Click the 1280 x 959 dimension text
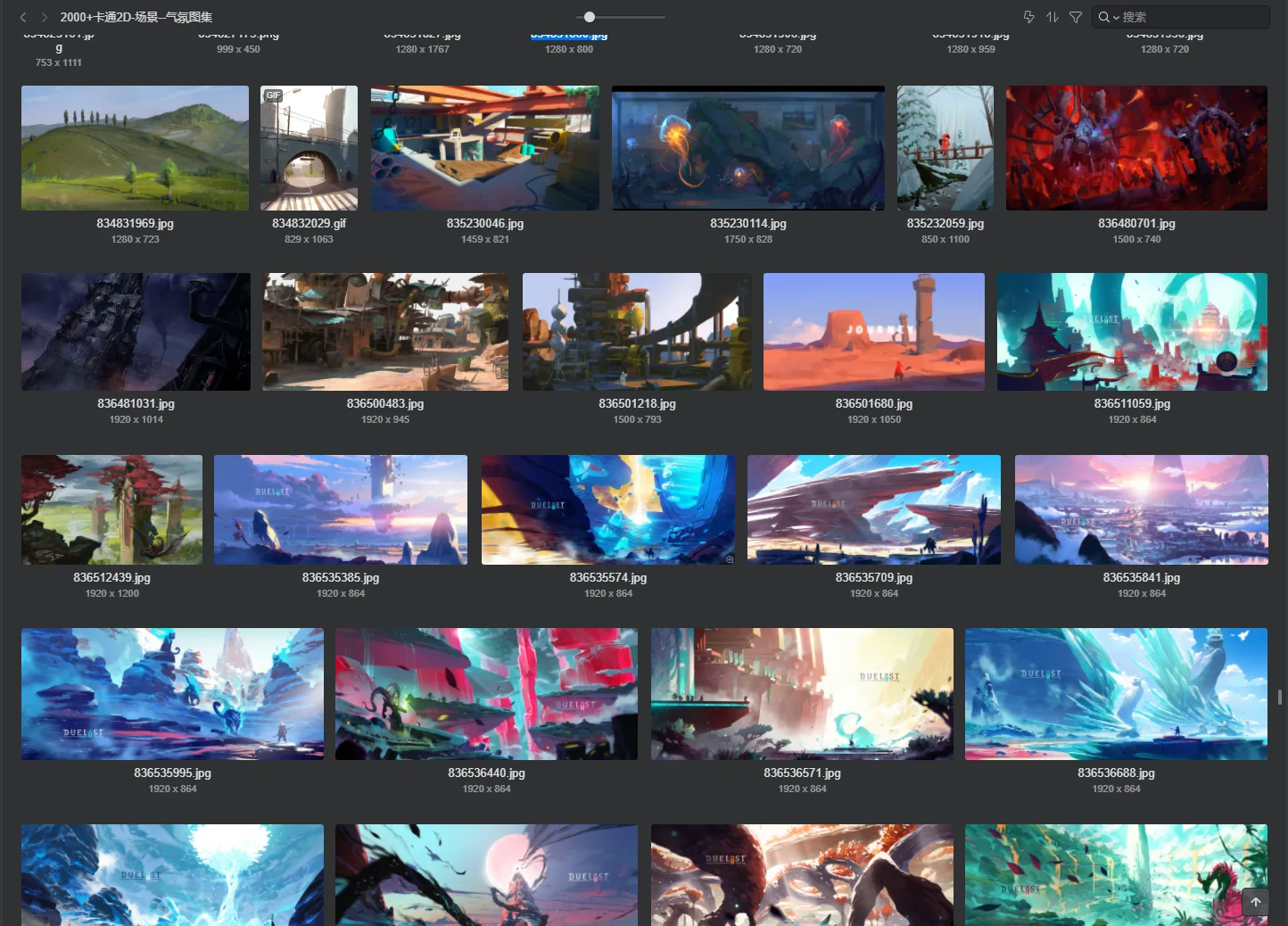 pos(970,50)
